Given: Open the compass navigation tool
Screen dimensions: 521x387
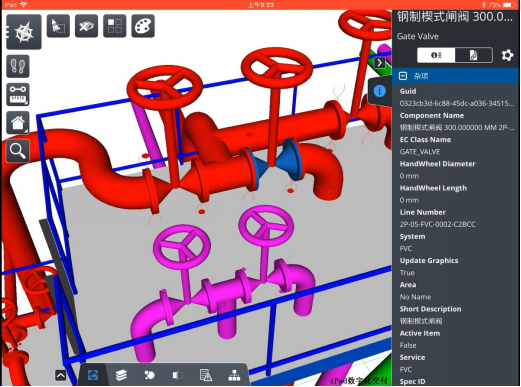Looking at the screenshot, I should [x=24, y=32].
